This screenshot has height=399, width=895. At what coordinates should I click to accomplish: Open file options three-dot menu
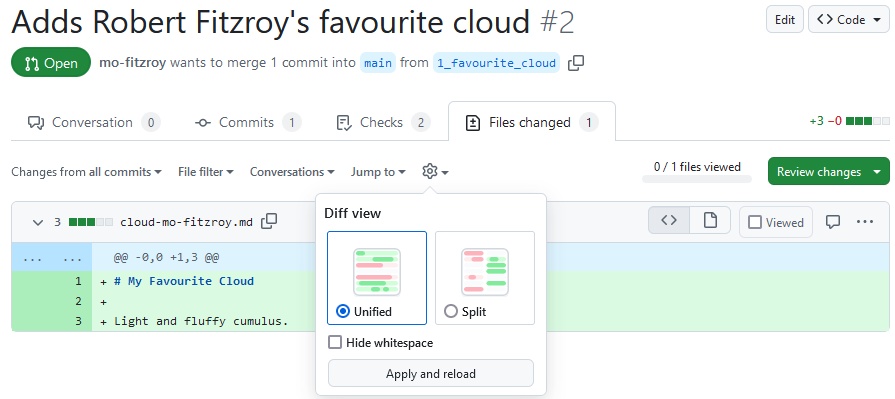pos(865,222)
